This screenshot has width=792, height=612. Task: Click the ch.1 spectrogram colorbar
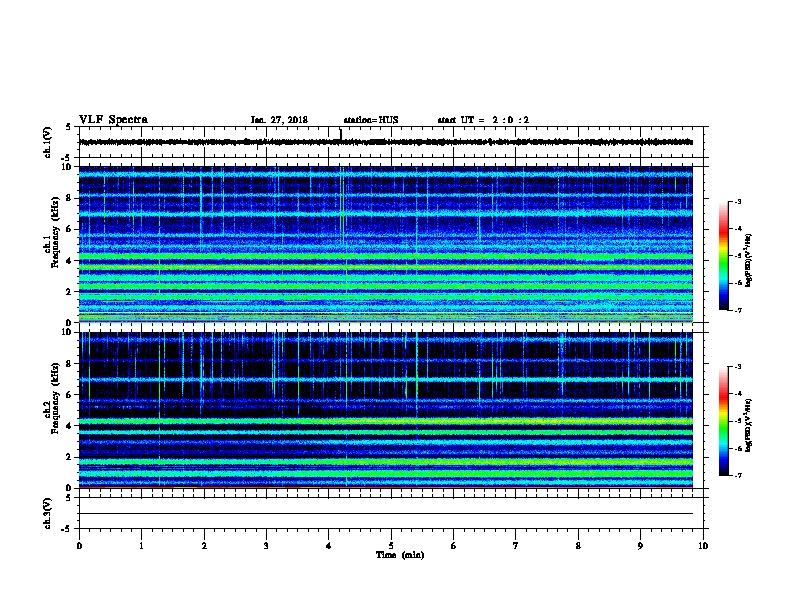coord(724,256)
